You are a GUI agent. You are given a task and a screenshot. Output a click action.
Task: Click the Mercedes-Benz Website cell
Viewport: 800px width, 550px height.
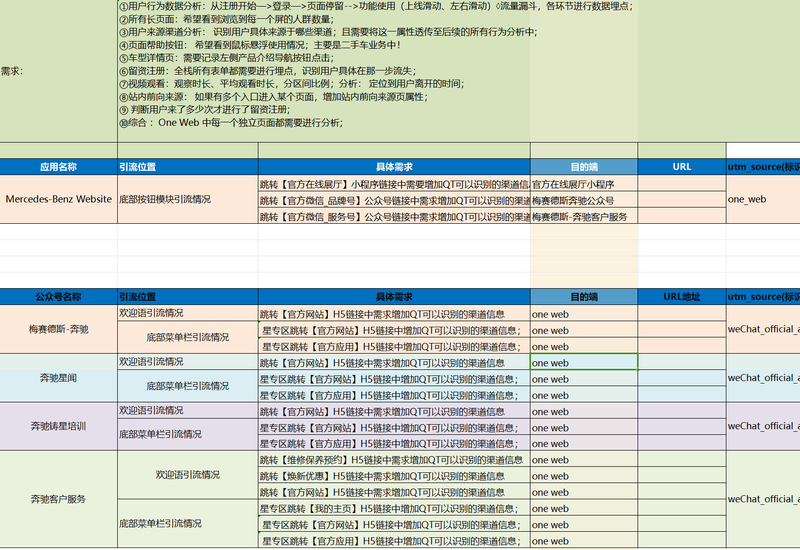coord(58,199)
